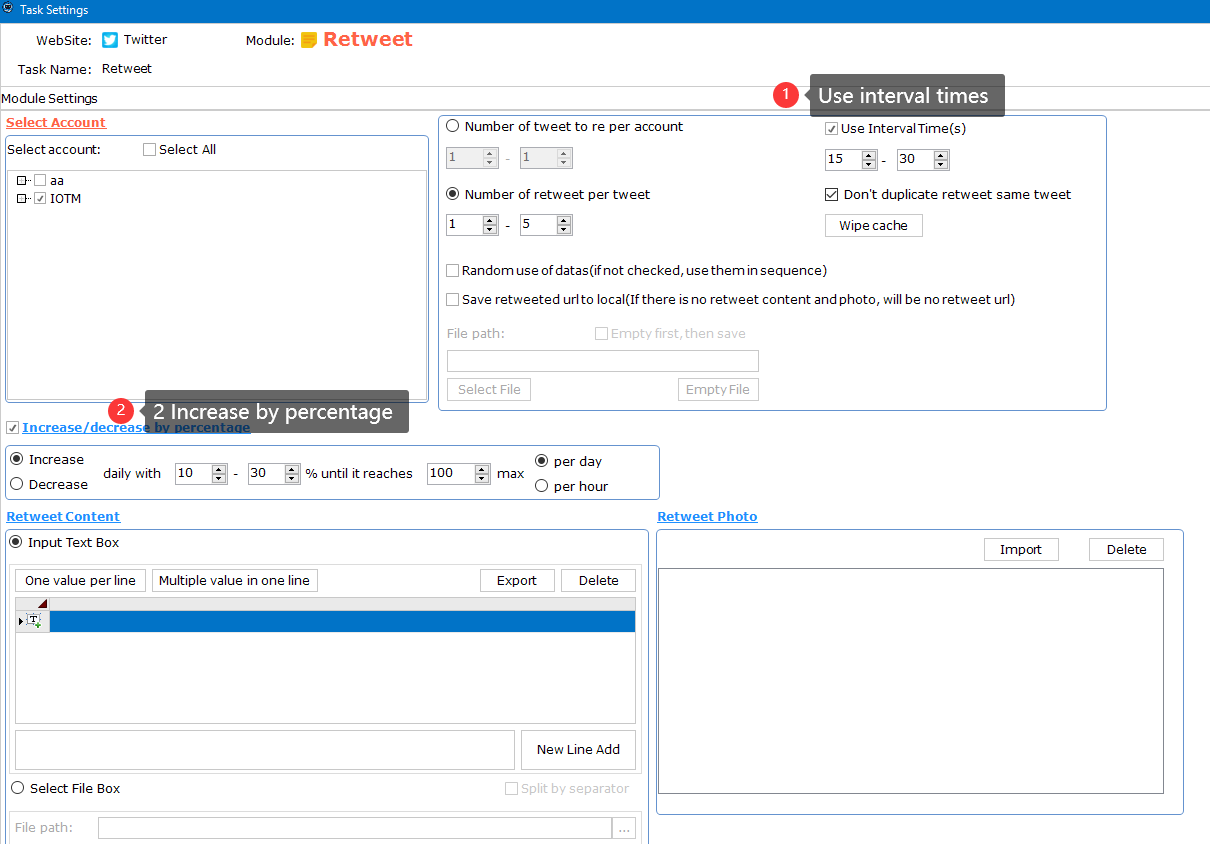Open file browser with the ellipsis button
The image size is (1210, 844).
pyautogui.click(x=624, y=828)
